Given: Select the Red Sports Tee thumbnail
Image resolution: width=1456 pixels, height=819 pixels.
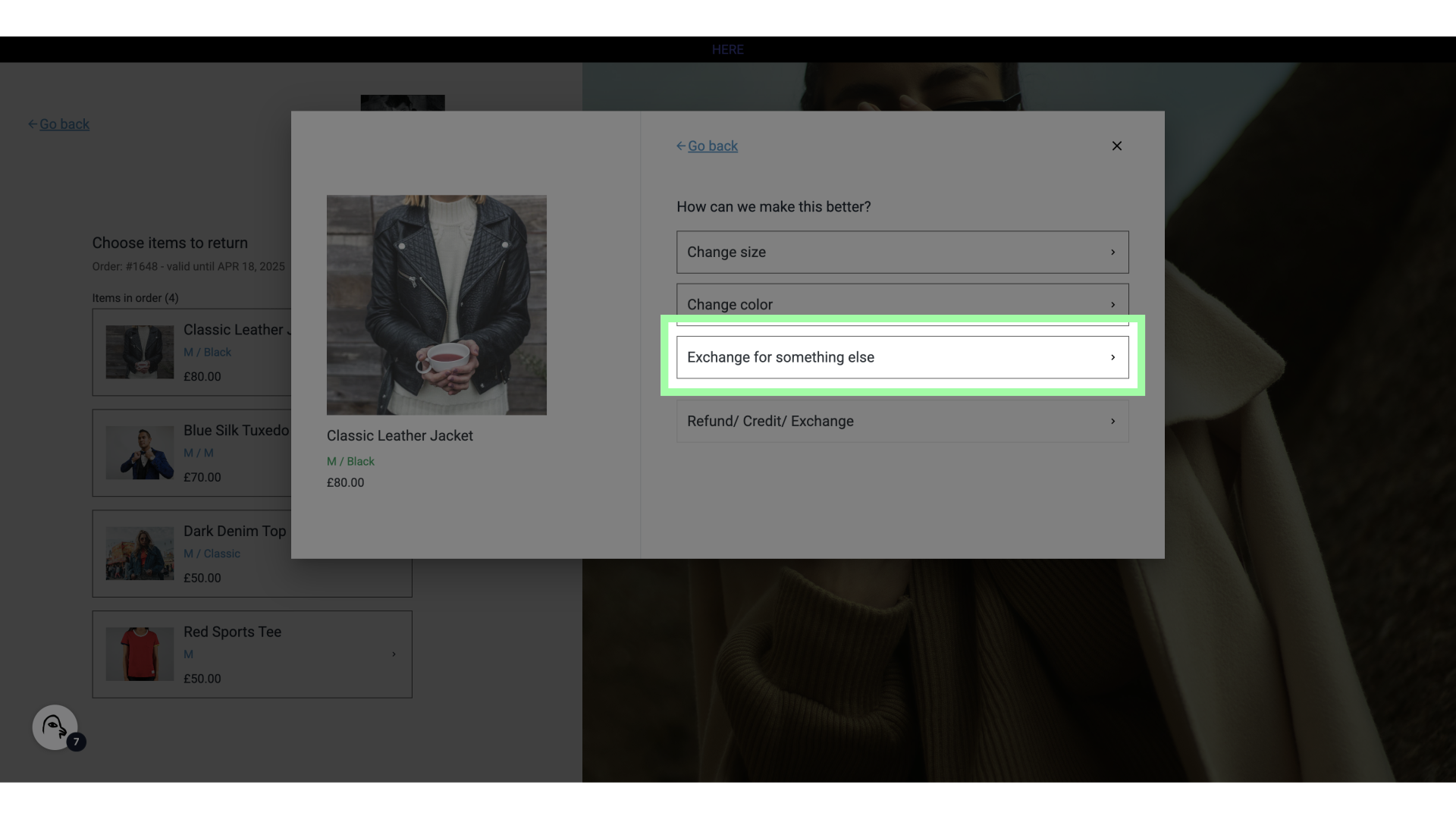Looking at the screenshot, I should tap(140, 654).
